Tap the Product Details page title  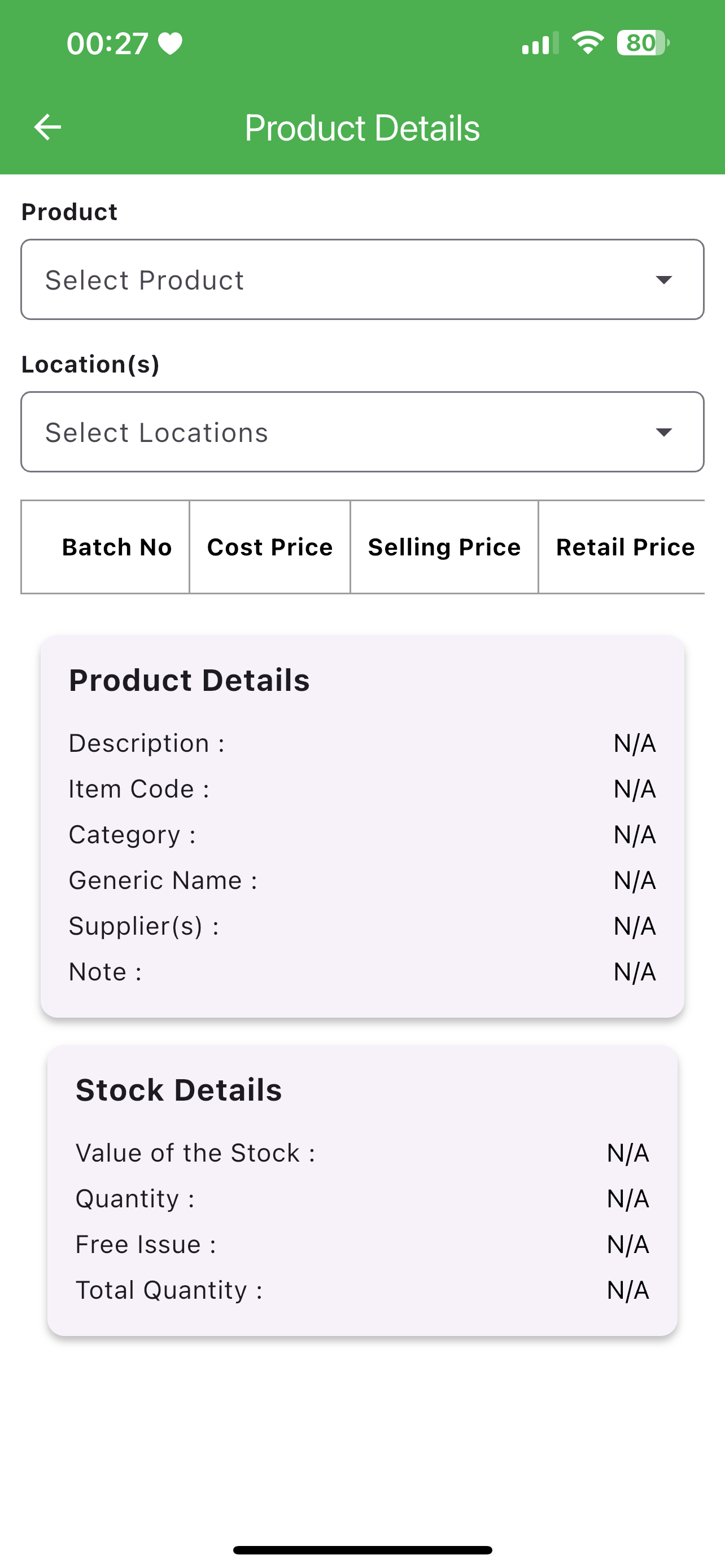click(362, 128)
